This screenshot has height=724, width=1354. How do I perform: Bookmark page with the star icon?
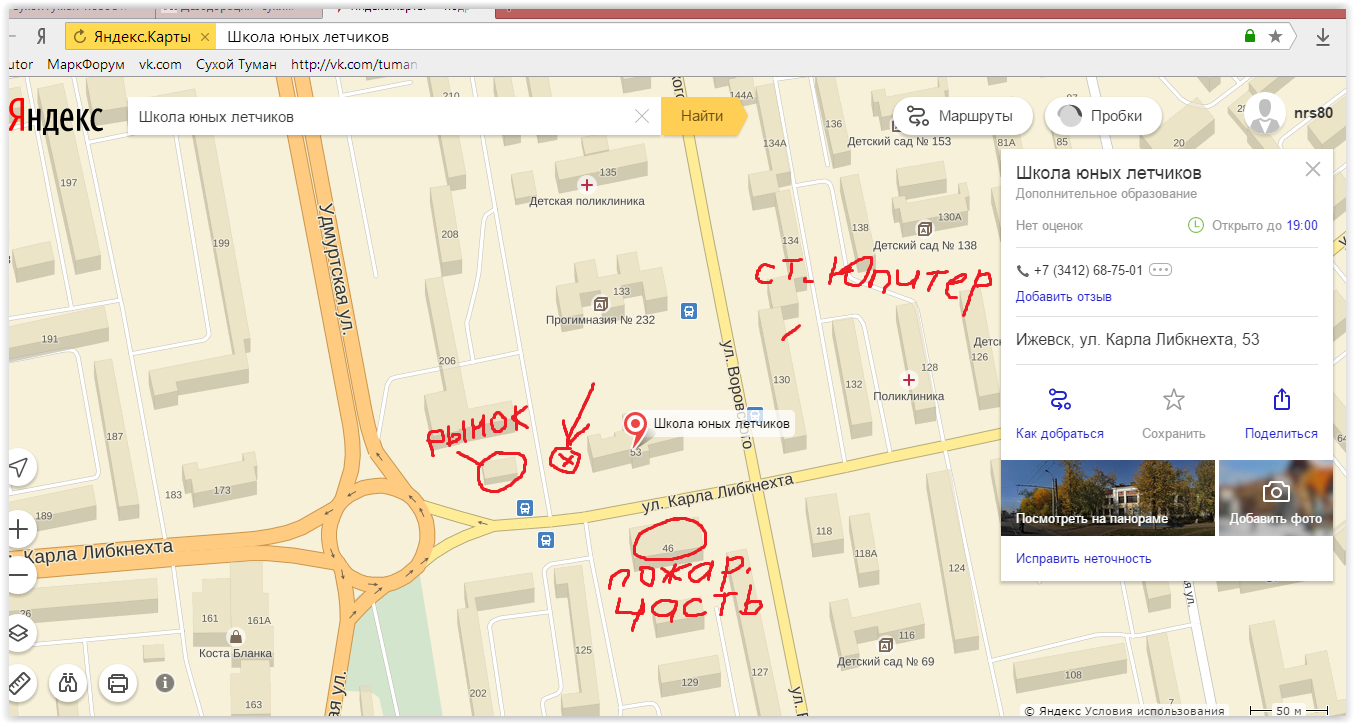[1275, 36]
